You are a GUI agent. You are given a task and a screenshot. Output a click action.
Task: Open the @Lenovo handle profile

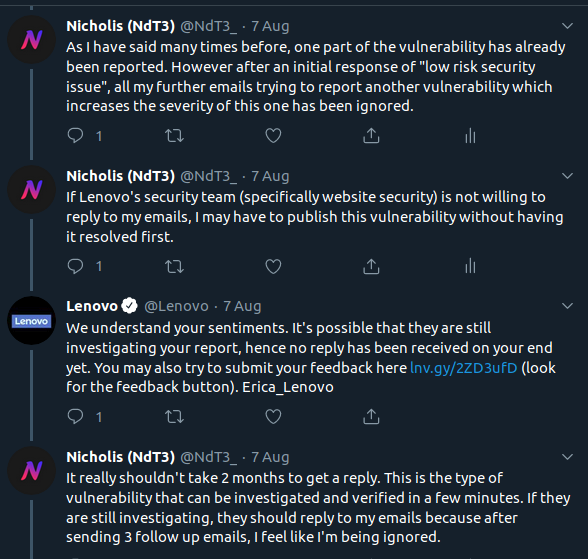tap(176, 306)
